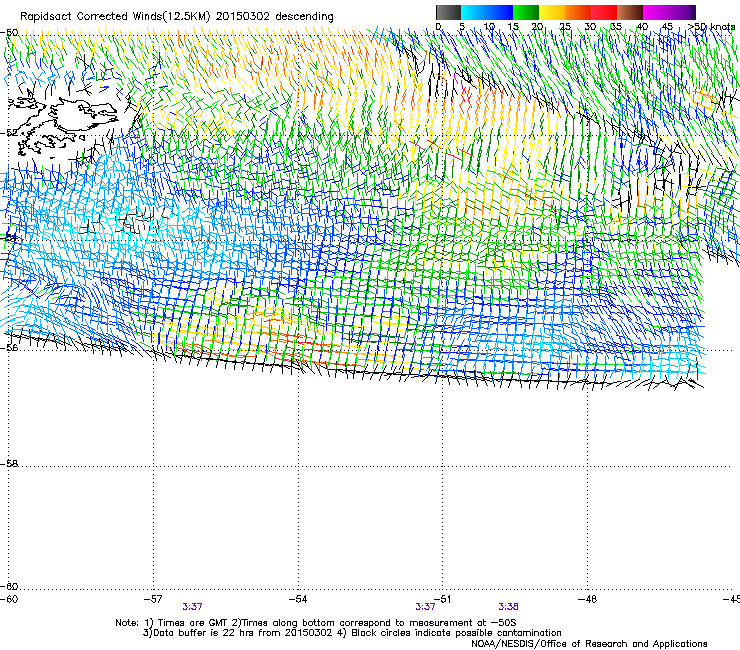
Task: Click the -56 latitude axis label
Action: click(9, 347)
